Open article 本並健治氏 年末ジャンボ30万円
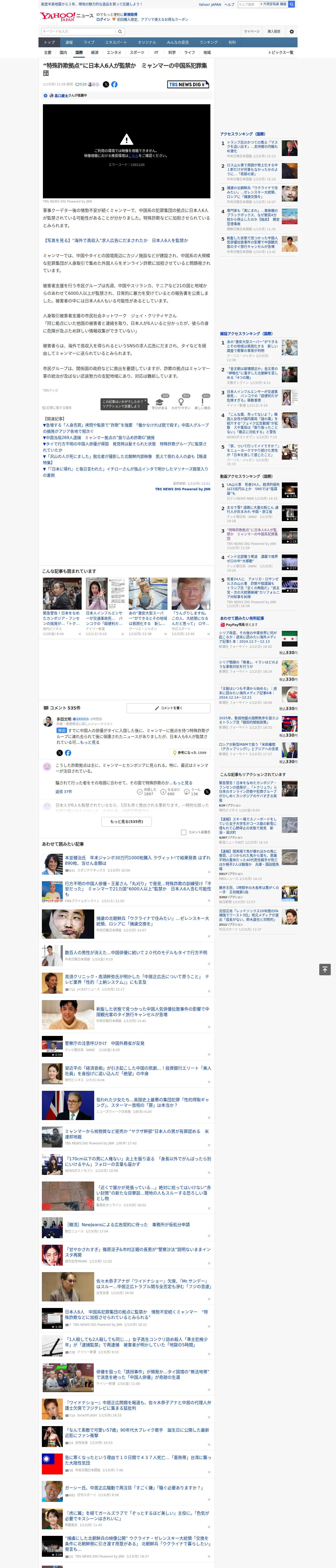 point(138,860)
